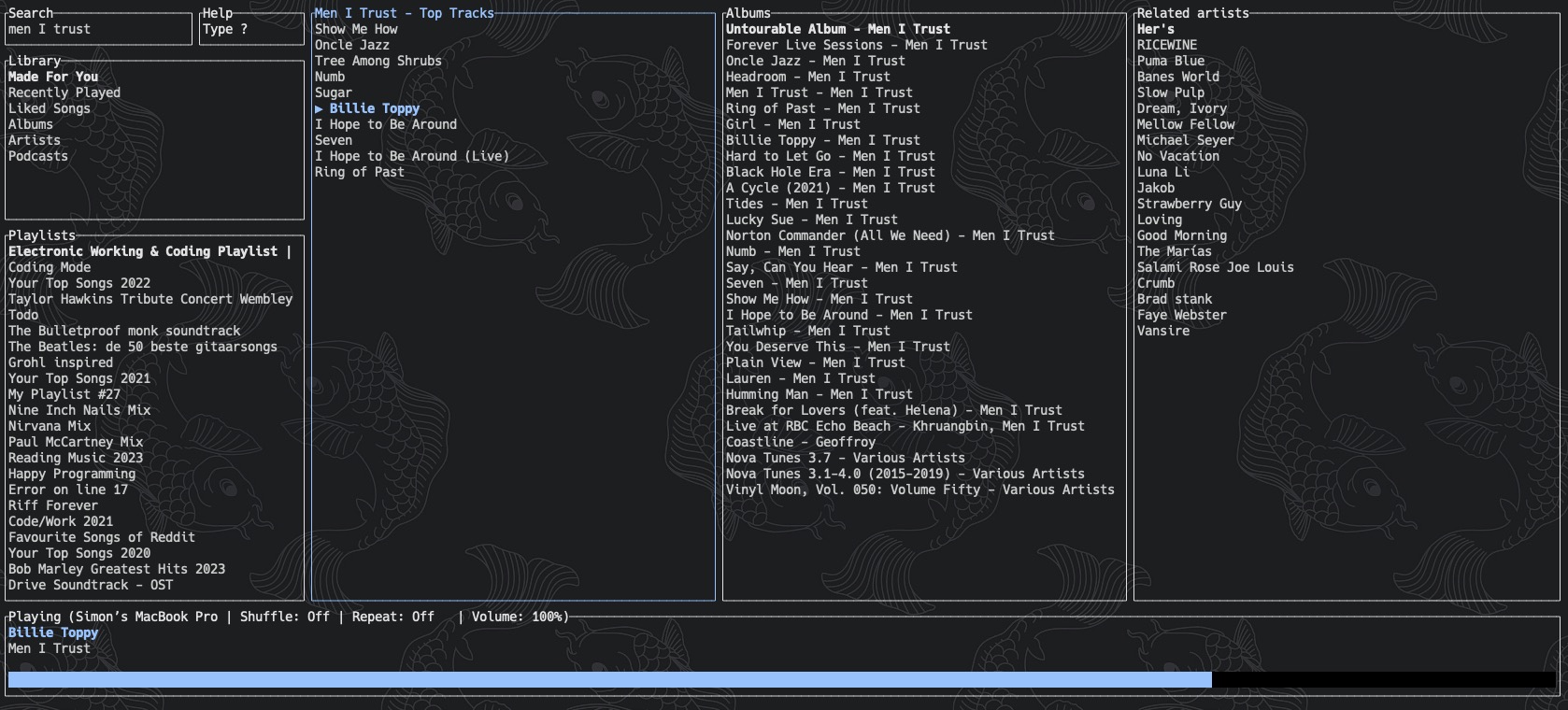Select related artist 'Salami Rose Joe Louis'
This screenshot has height=710, width=1568.
click(x=1216, y=267)
